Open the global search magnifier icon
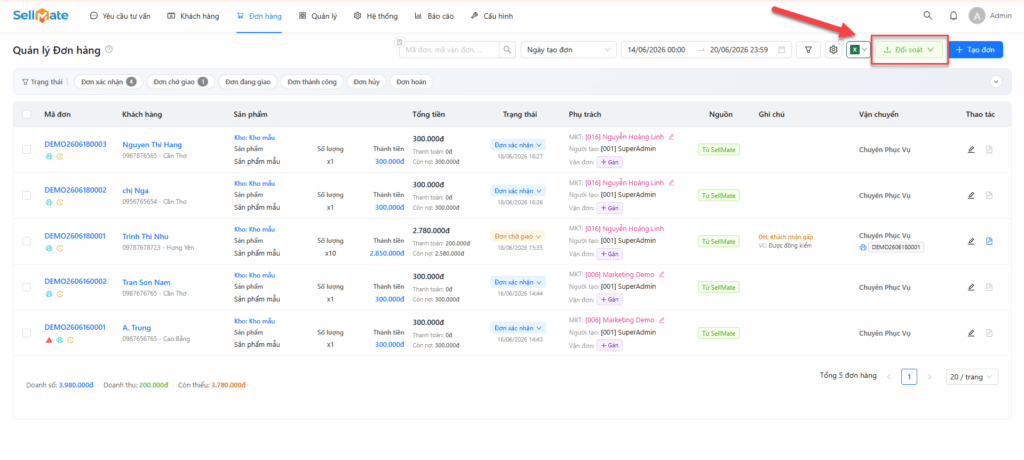Viewport: 1024px width, 460px height. [x=927, y=15]
